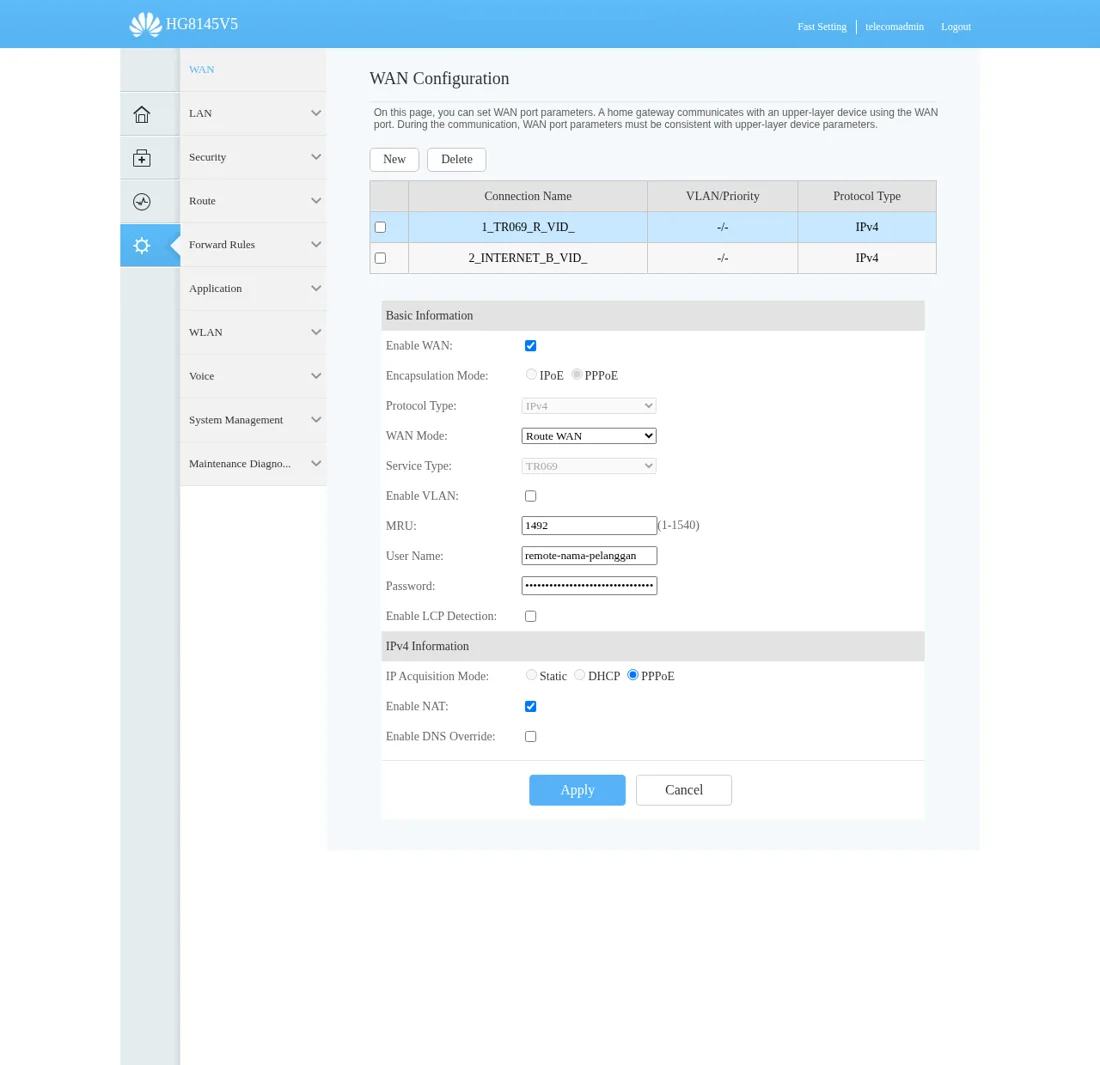Select Static IP acquisition mode
This screenshot has height=1065, width=1100.
(x=531, y=675)
